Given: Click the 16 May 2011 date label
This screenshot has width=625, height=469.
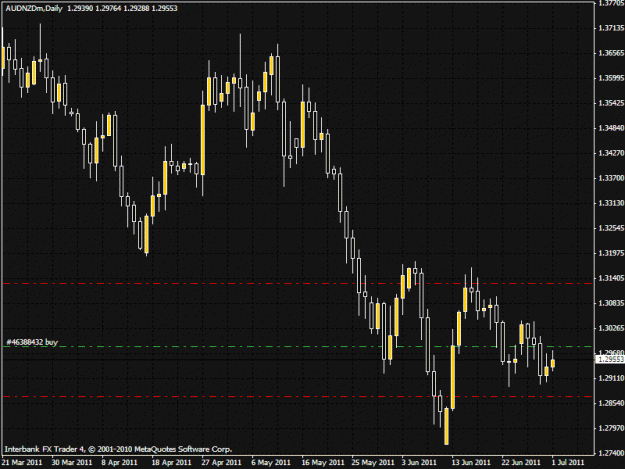Looking at the screenshot, I should coord(323,463).
